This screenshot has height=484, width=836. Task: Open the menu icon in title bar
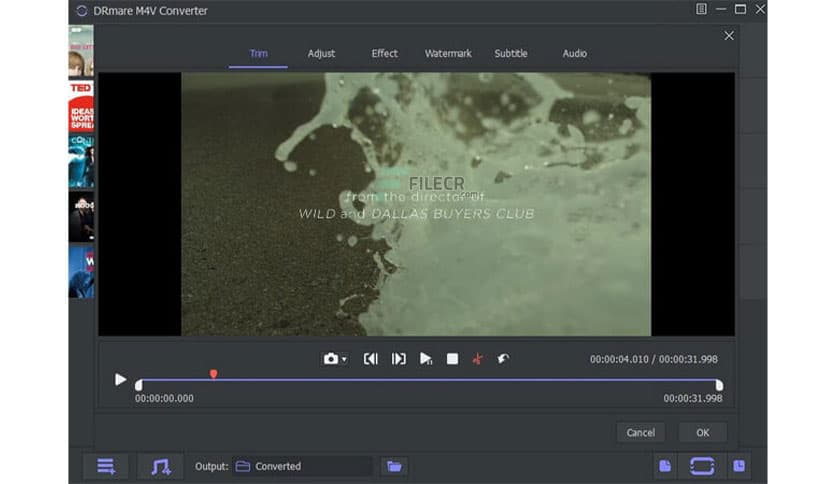click(x=701, y=9)
